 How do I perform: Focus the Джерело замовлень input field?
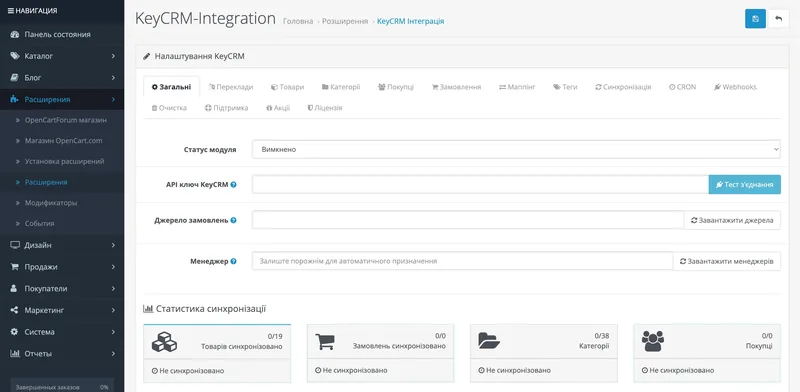pos(468,220)
